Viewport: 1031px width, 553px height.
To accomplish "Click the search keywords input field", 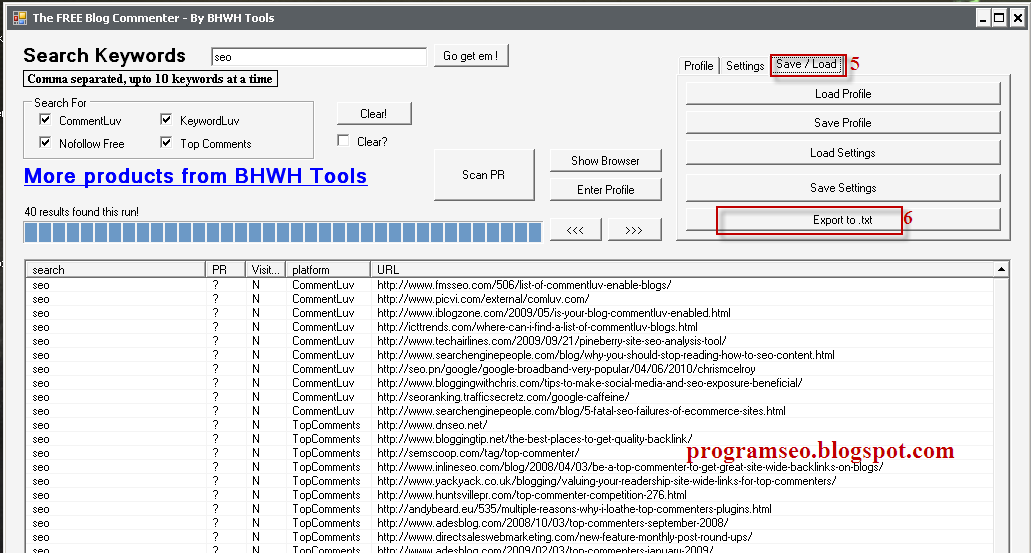I will 318,57.
